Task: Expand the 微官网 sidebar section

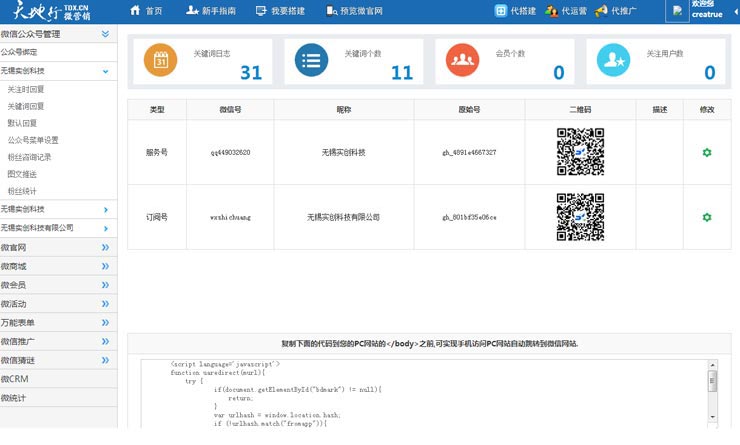Action: (x=105, y=247)
